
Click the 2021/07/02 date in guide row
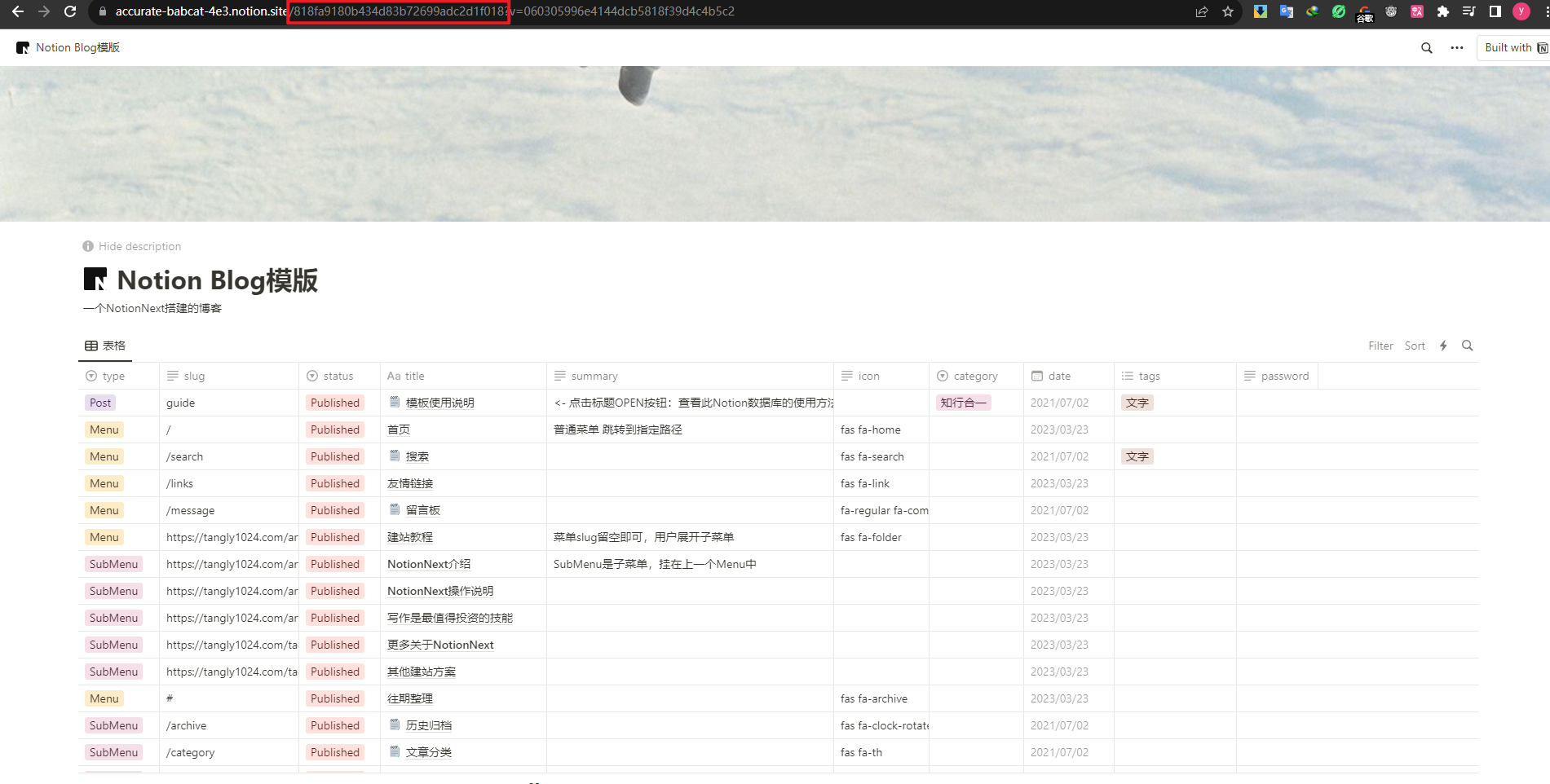pos(1059,403)
